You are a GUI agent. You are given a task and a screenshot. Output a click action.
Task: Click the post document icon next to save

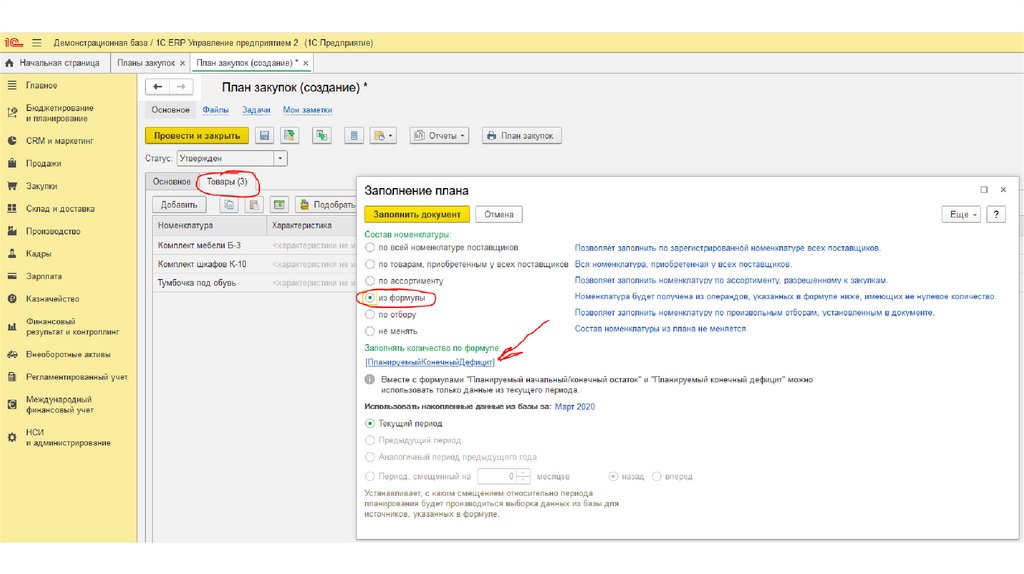pos(289,136)
